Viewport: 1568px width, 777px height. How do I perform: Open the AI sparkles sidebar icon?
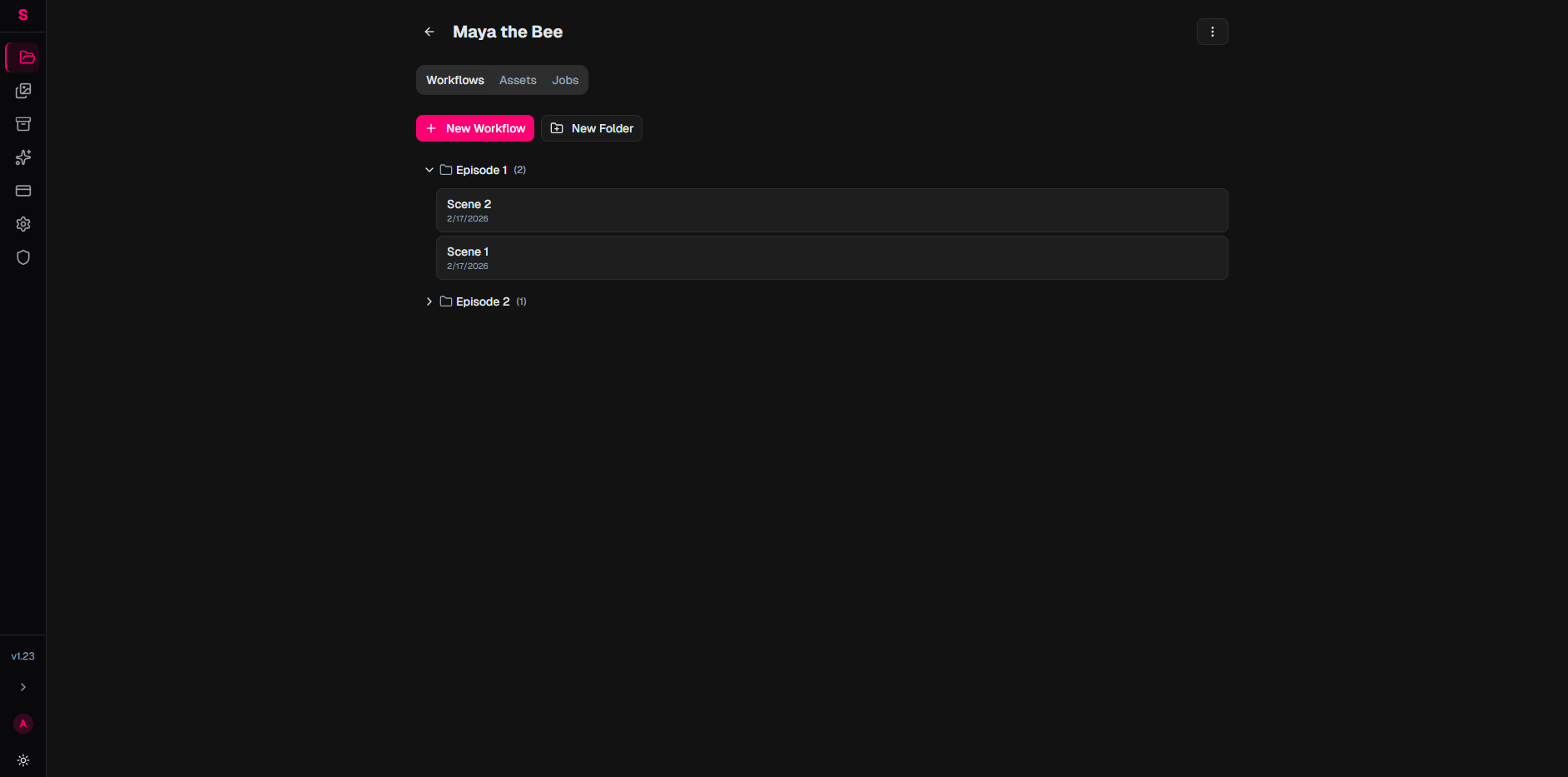point(23,157)
